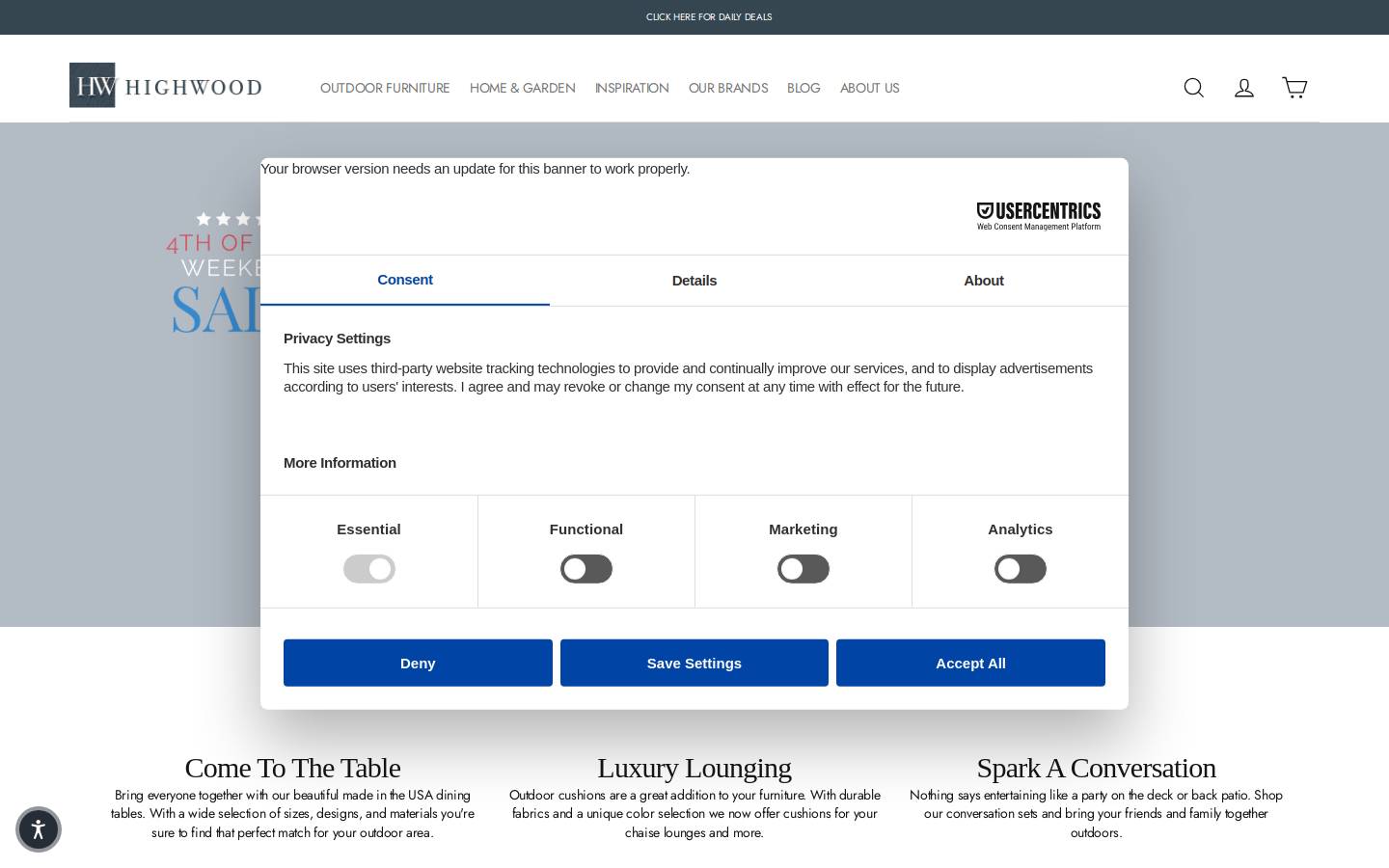Click the Come To The Table heading
1389x868 pixels.
click(292, 768)
